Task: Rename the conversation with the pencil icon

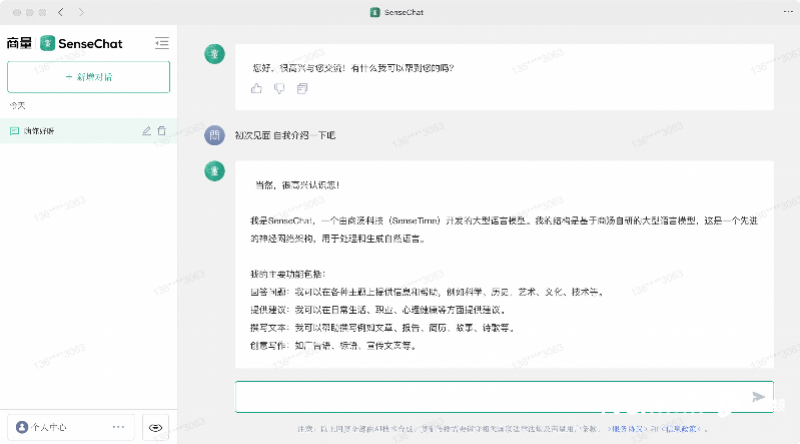Action: click(146, 131)
